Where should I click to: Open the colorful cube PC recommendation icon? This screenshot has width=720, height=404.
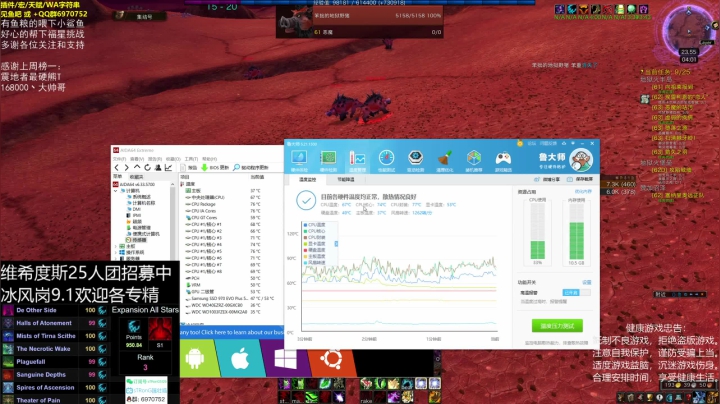tap(474, 158)
